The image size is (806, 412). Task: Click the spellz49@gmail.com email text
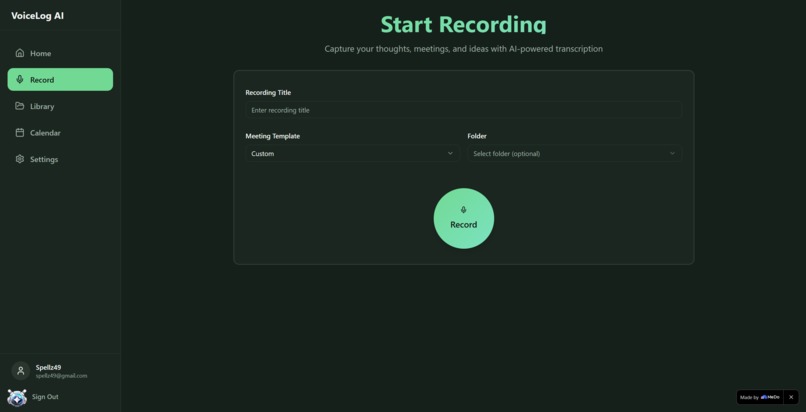point(61,376)
